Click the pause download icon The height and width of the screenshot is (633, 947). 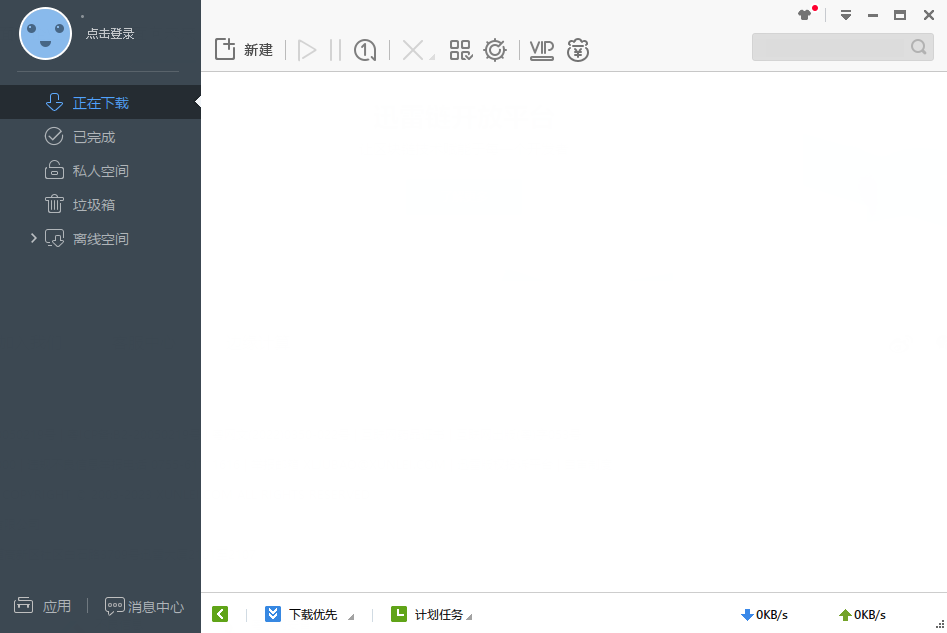[335, 50]
